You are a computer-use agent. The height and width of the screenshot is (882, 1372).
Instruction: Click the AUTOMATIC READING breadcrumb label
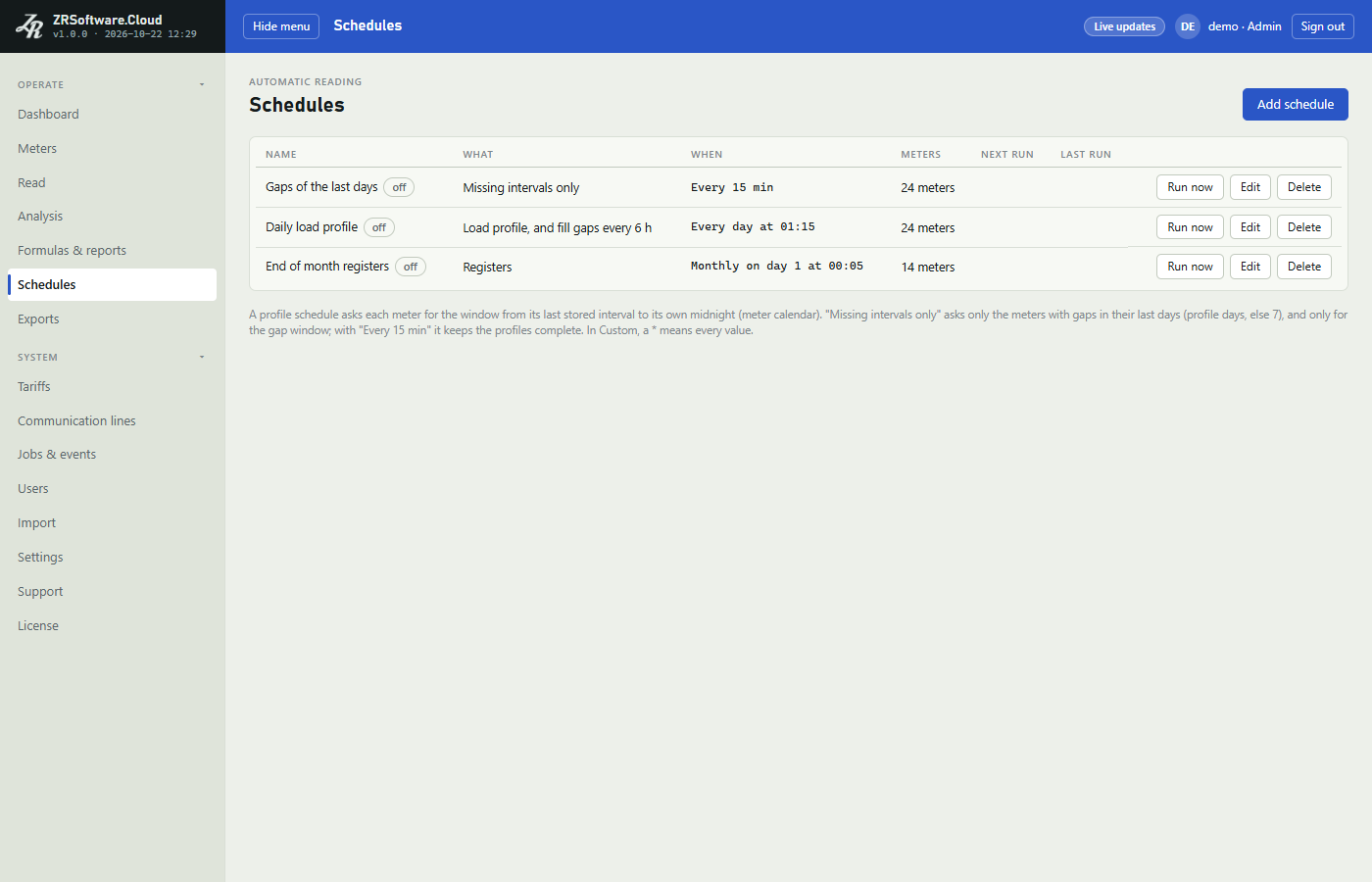coord(306,82)
